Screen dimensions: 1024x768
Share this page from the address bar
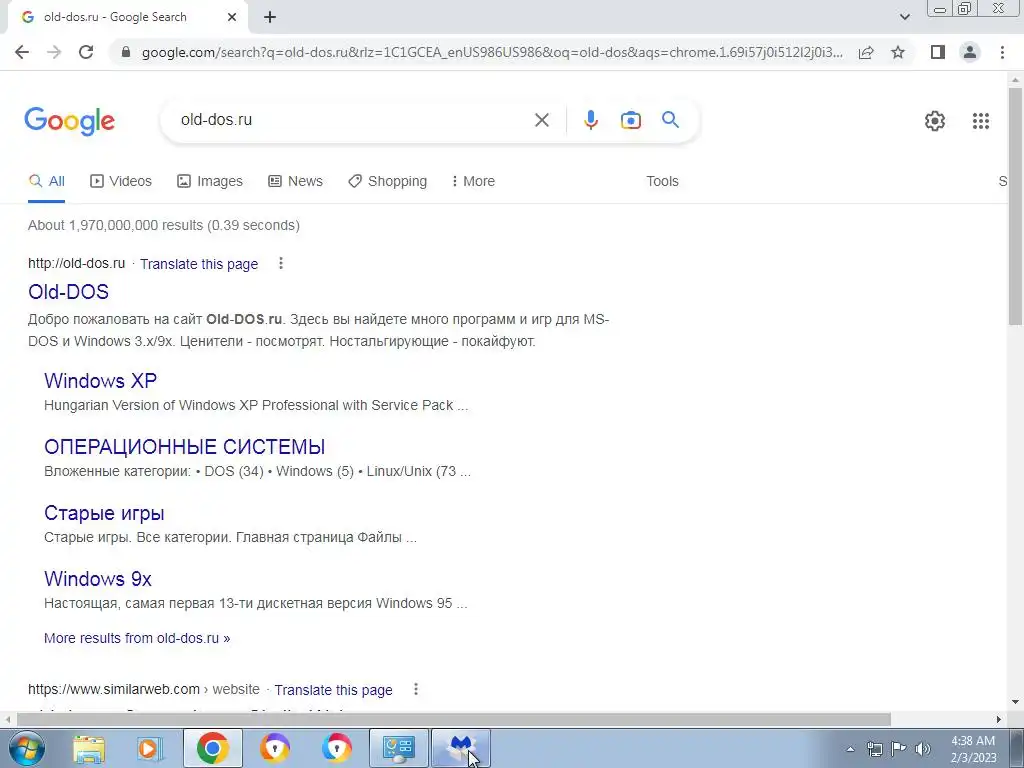tap(866, 52)
